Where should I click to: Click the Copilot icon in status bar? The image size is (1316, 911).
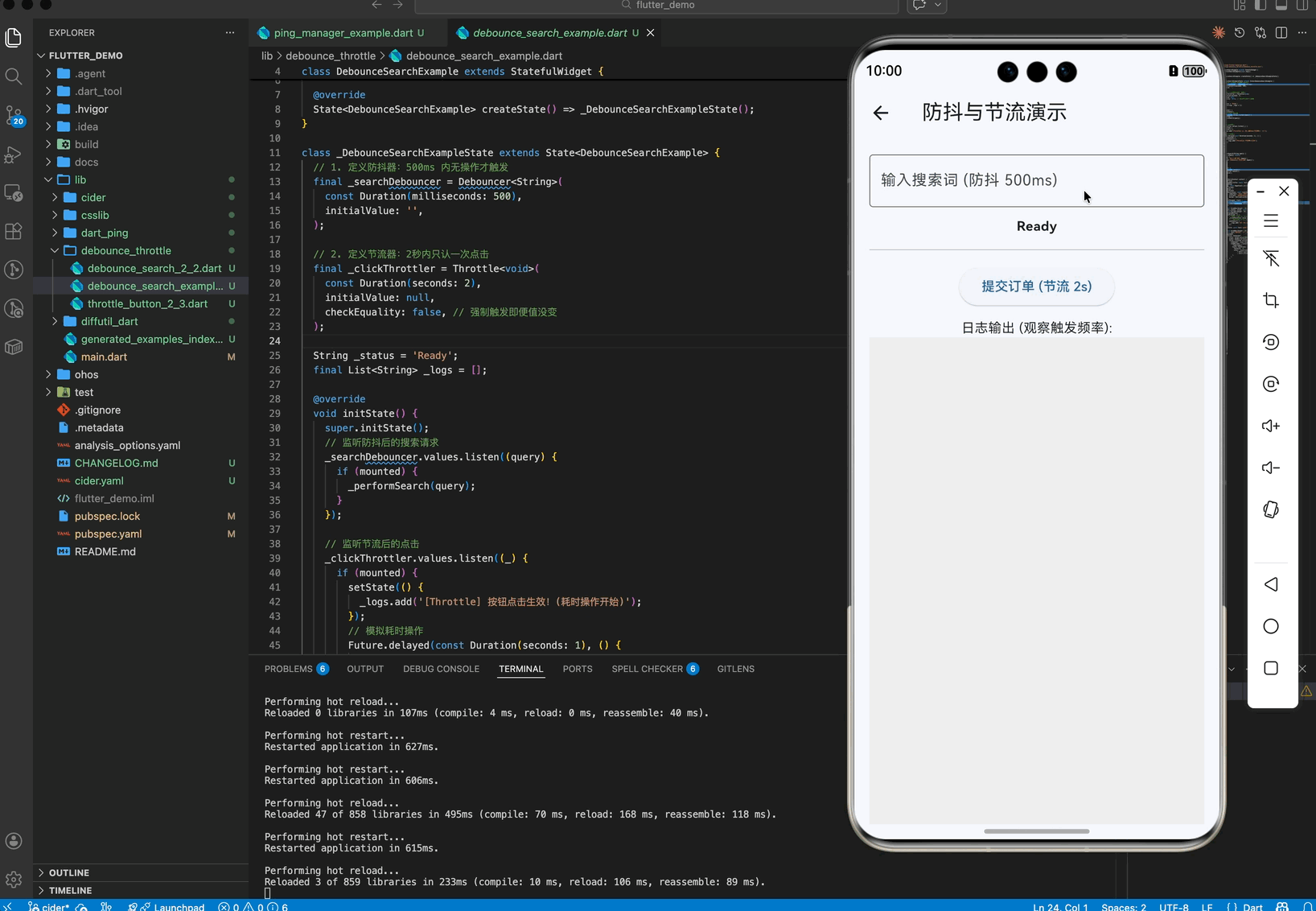[1282, 907]
